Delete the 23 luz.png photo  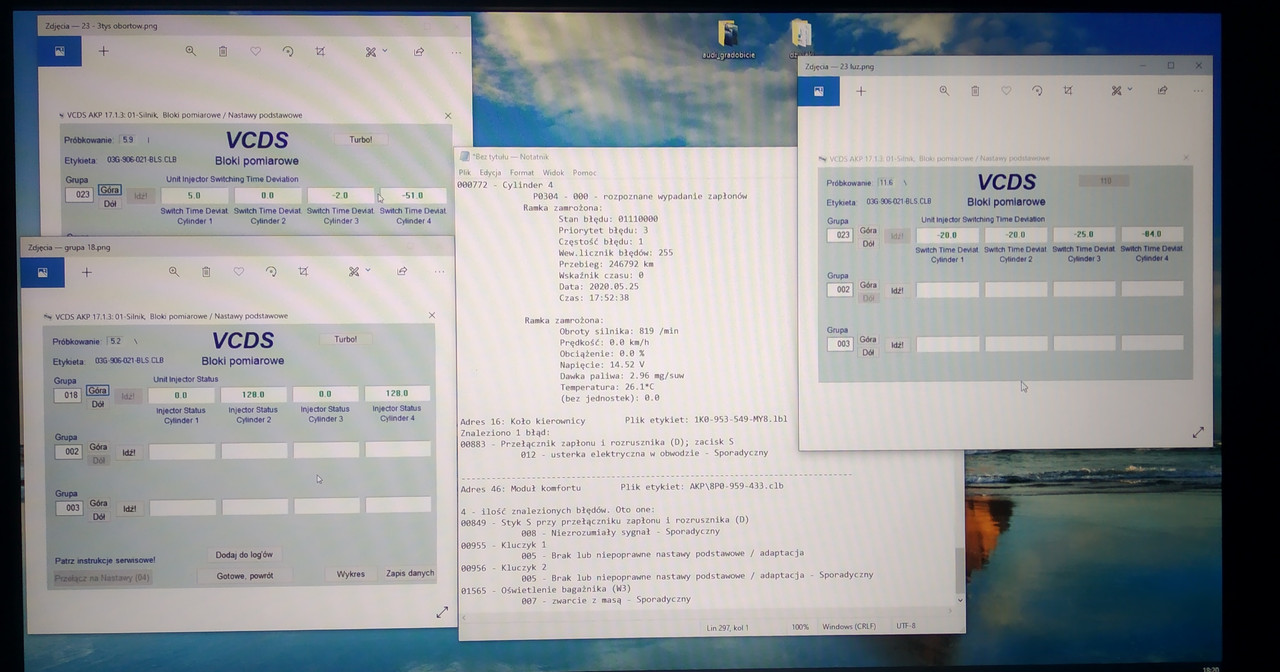click(975, 90)
